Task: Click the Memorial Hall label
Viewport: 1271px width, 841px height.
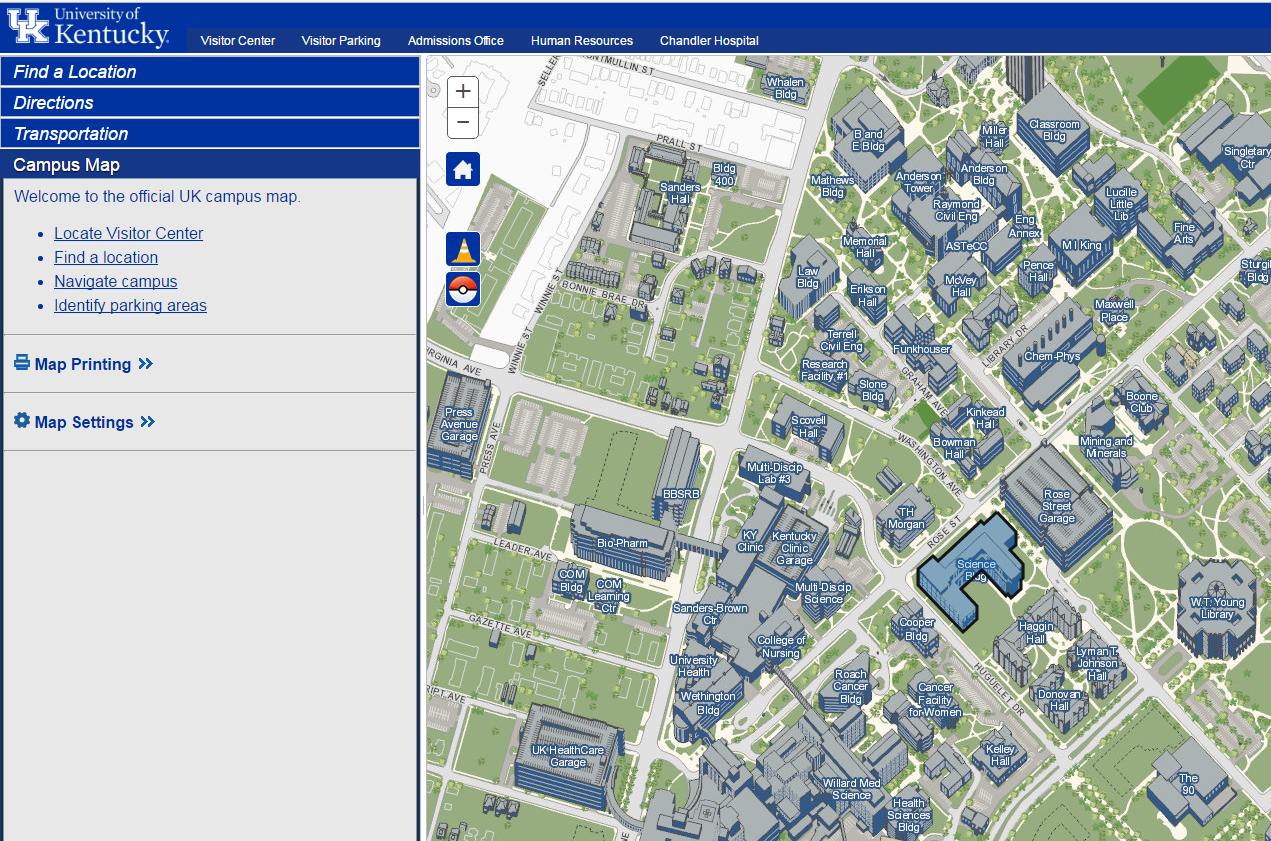Action: 865,247
